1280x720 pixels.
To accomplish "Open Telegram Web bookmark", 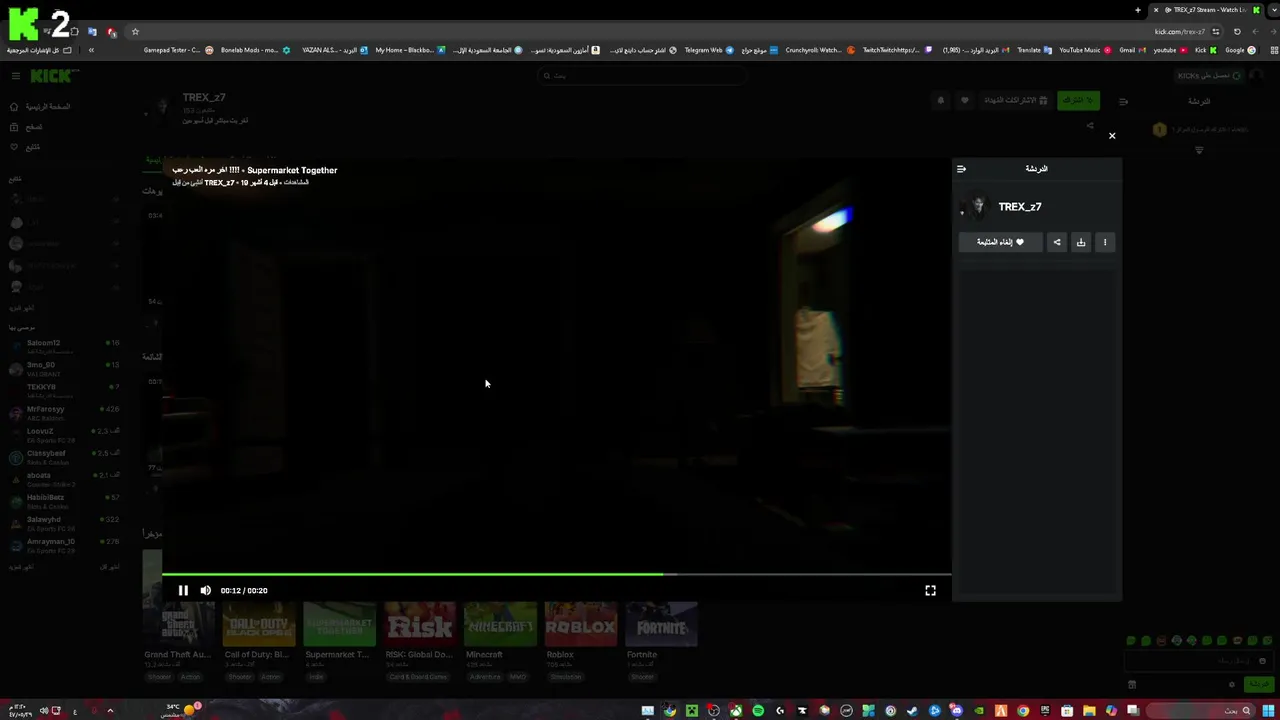I will tap(709, 50).
